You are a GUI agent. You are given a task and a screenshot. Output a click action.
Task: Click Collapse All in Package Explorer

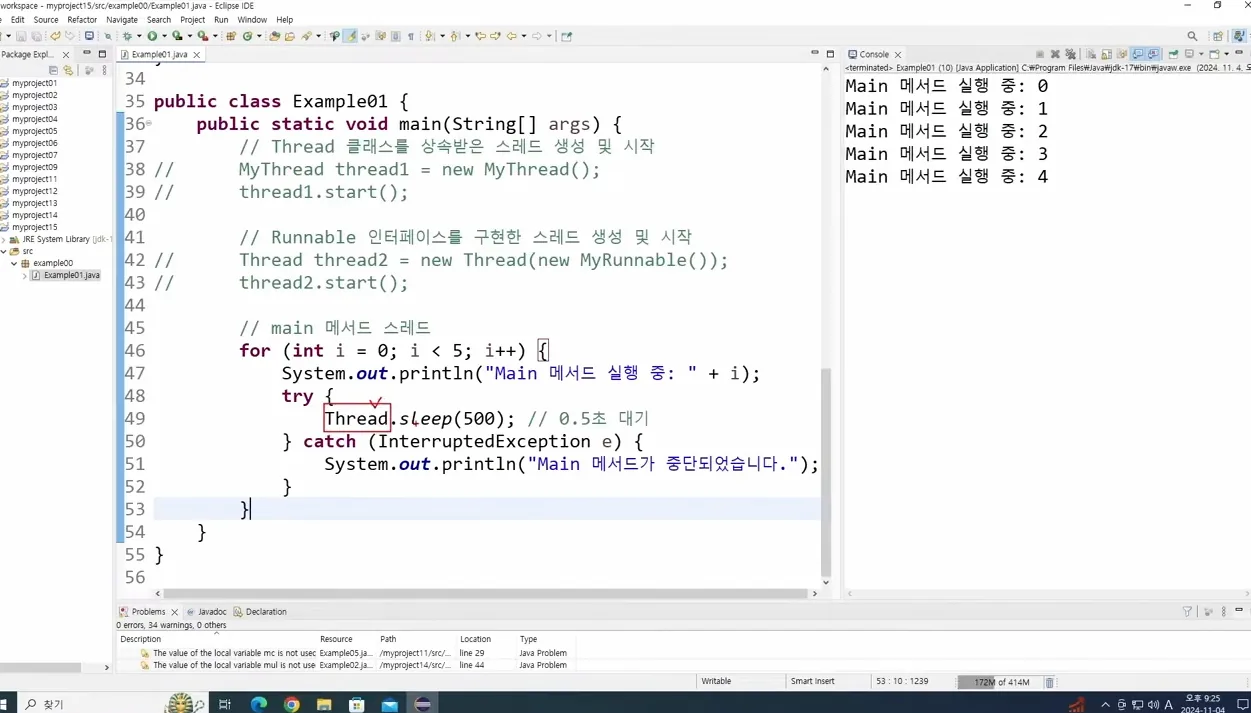[53, 70]
